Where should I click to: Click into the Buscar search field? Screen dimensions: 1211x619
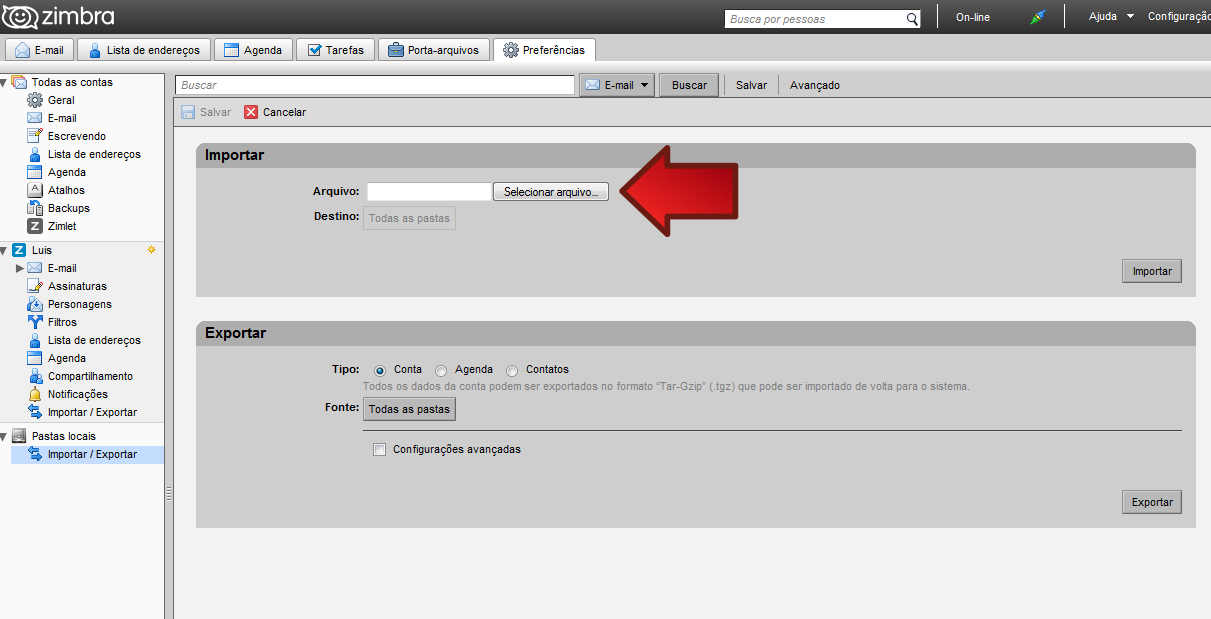(375, 85)
